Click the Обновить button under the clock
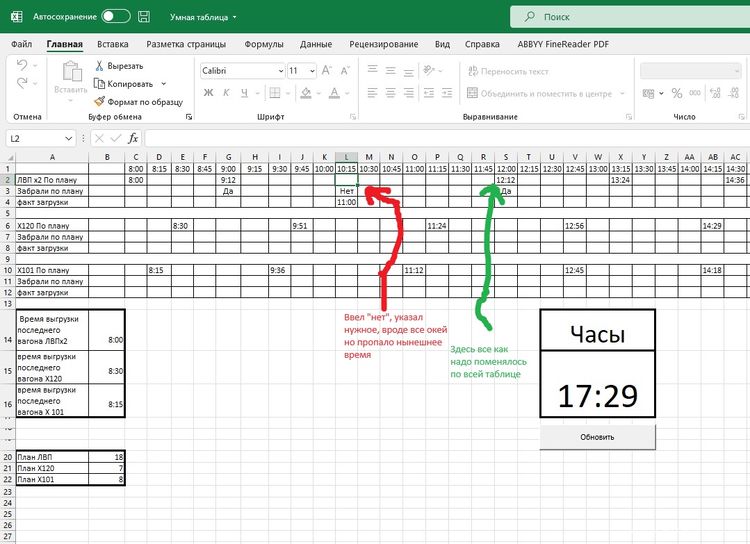The image size is (750, 544). tap(597, 437)
